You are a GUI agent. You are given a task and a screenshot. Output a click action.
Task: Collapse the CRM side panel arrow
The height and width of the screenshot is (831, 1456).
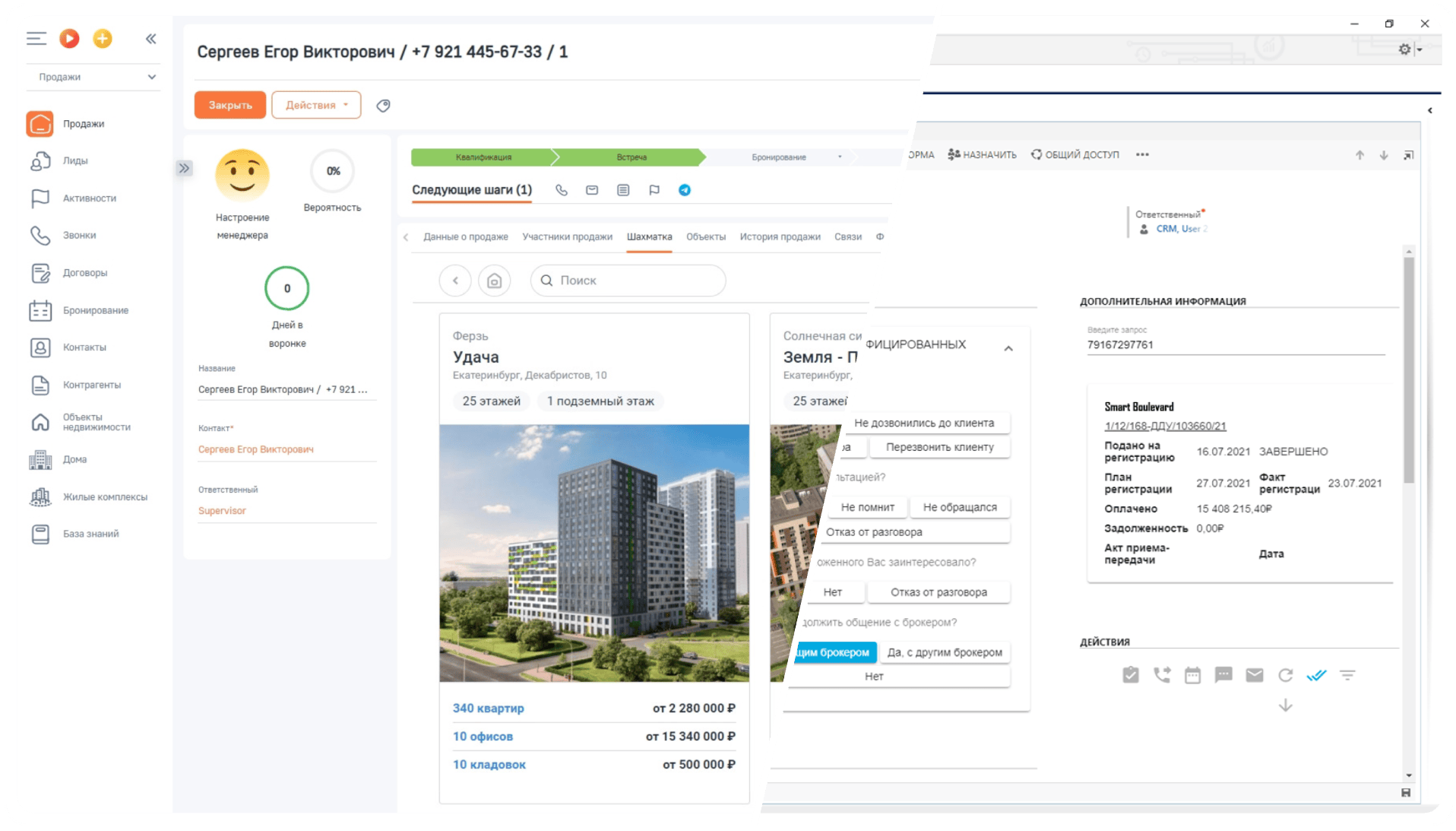coord(1430,111)
